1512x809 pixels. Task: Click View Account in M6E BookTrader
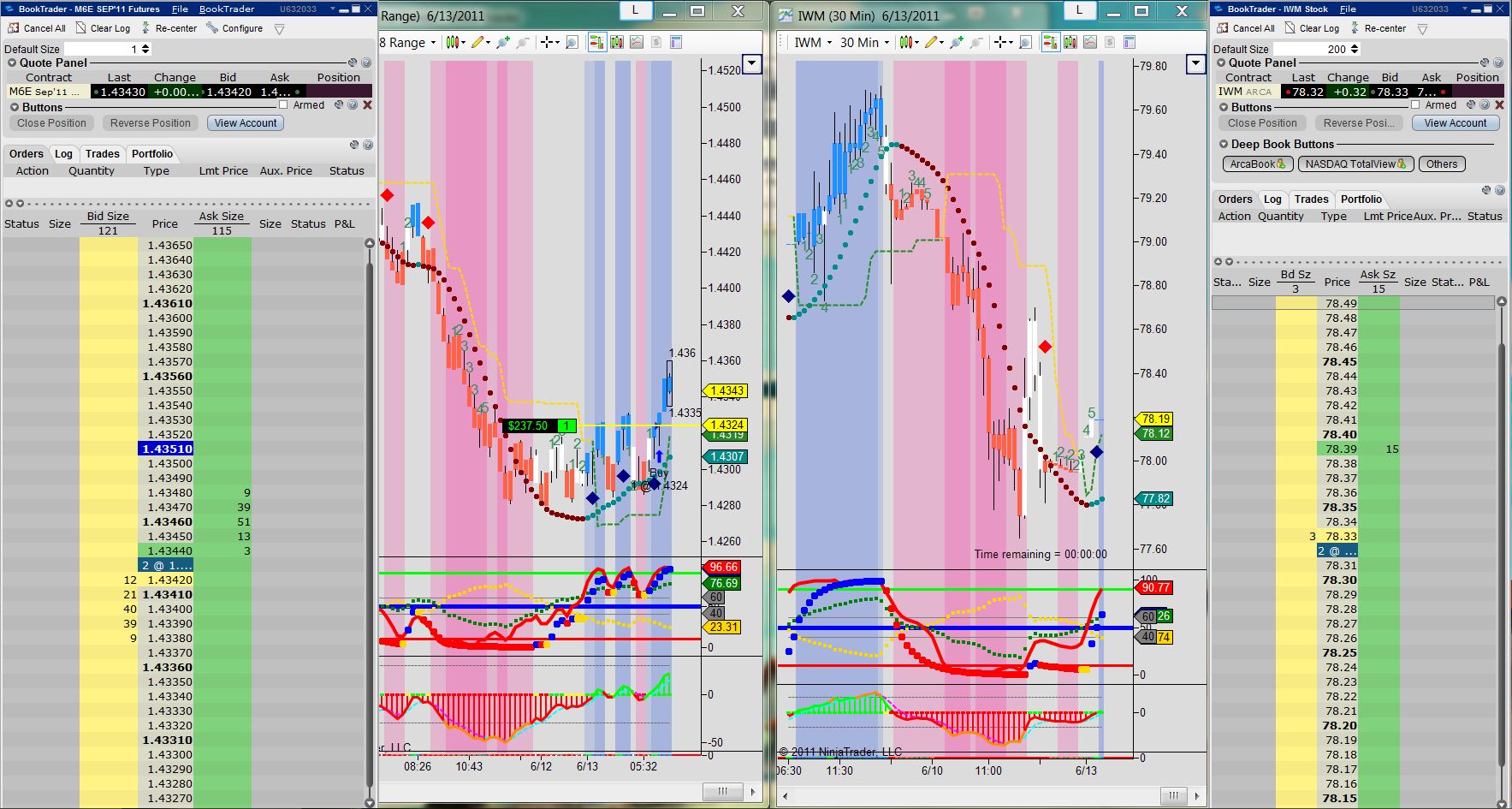(x=246, y=123)
